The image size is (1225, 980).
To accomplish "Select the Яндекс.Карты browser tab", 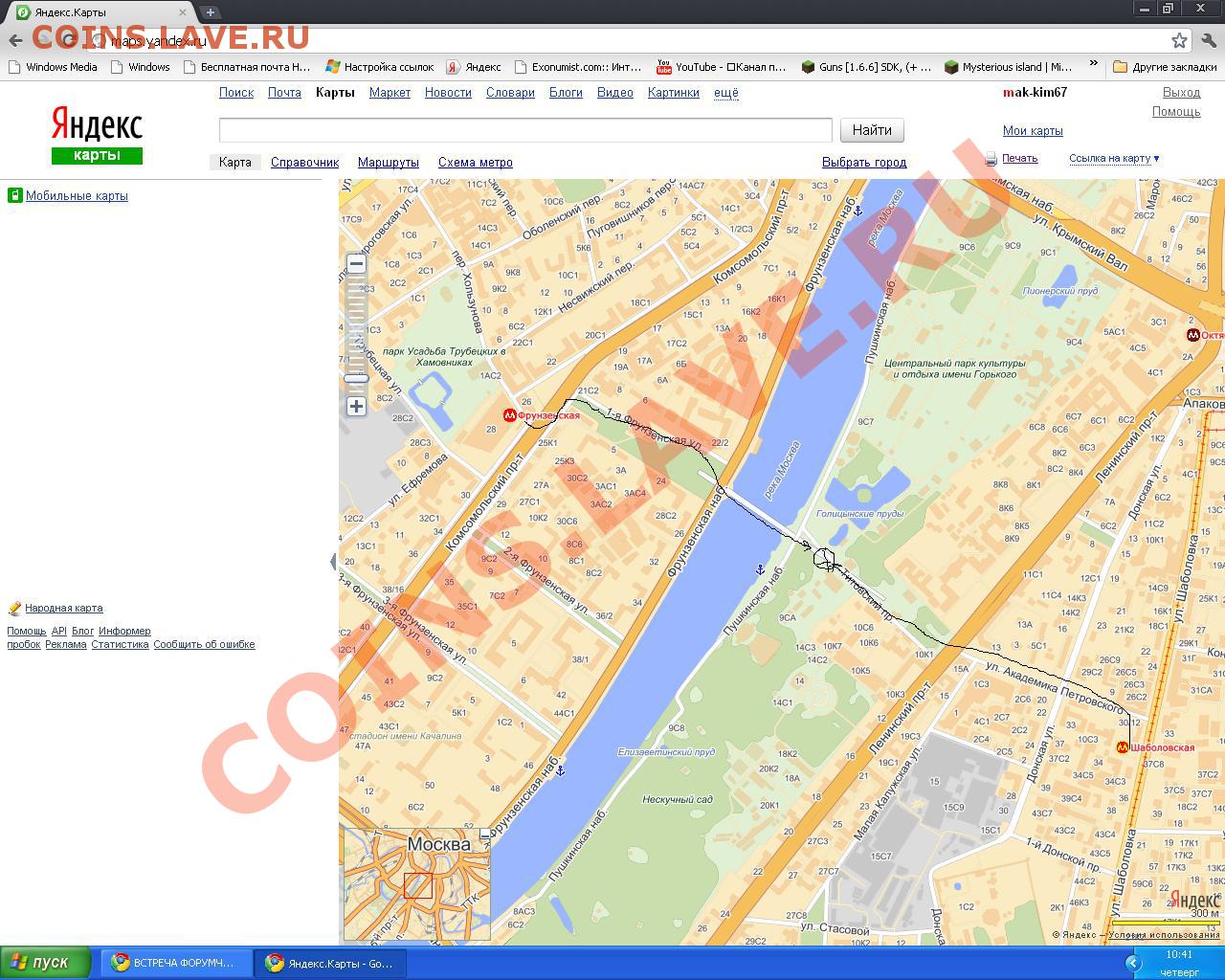I will [100, 12].
